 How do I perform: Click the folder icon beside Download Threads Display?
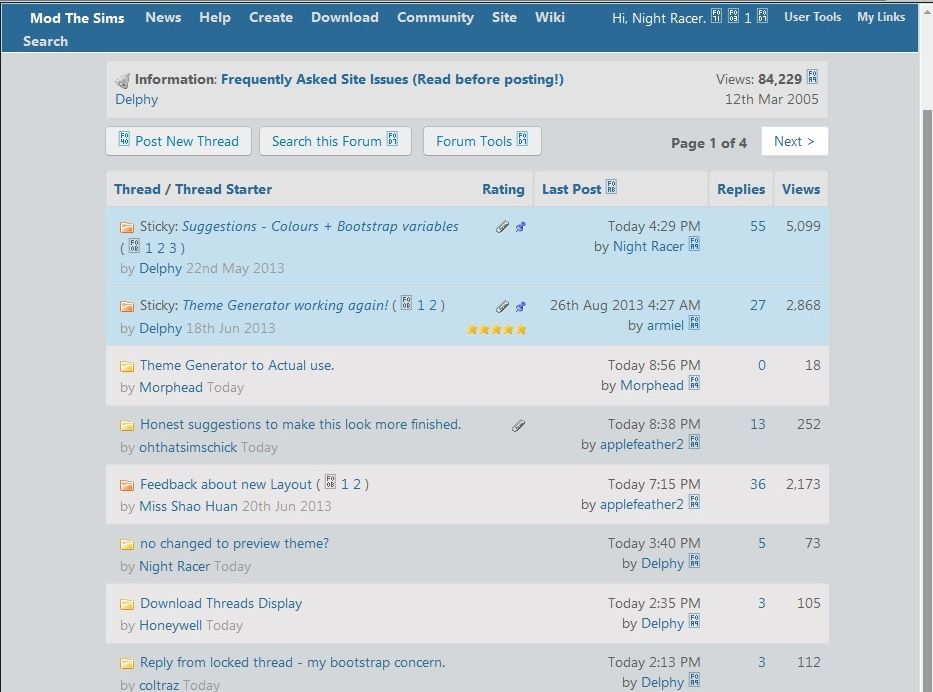tap(127, 603)
